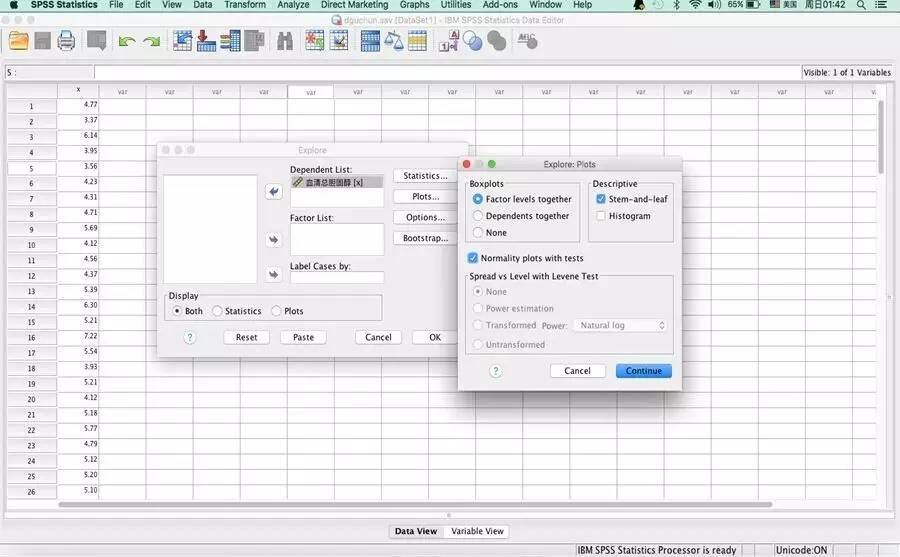Open Find with the binoculars icon
Screen dimensions: 900x557
pyautogui.click(x=285, y=41)
